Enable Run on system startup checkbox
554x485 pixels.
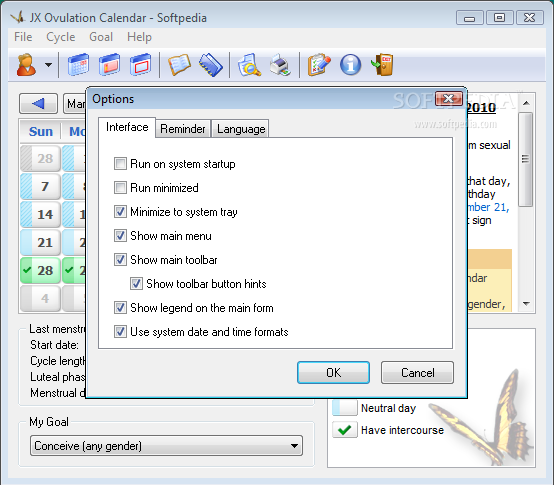120,164
